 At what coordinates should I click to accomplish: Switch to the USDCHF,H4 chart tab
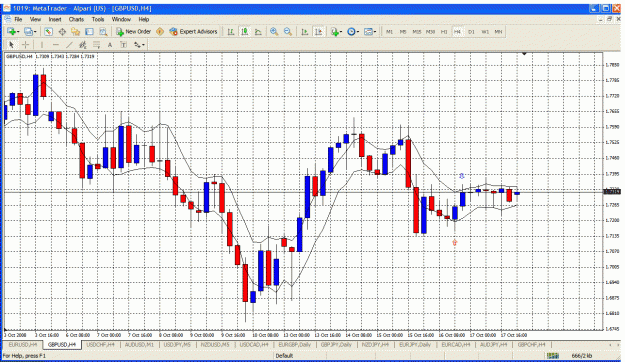[100, 344]
